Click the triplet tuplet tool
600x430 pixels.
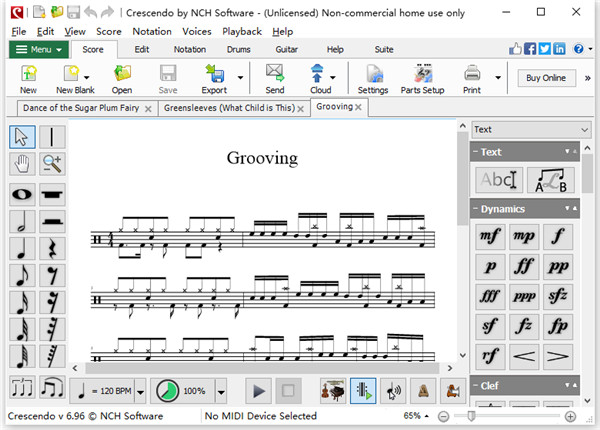(22, 387)
